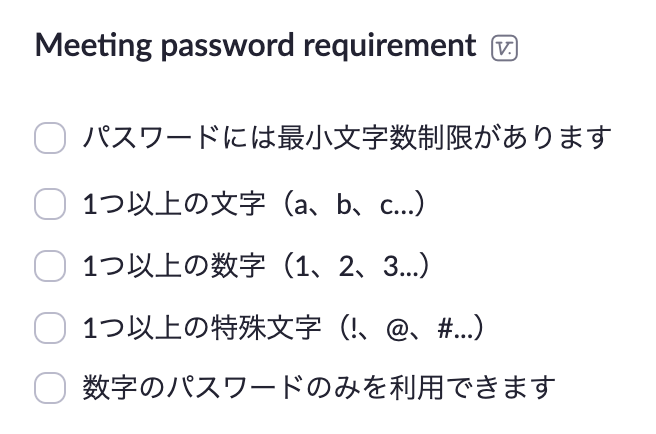Enable the 最小文字数制限 password checkbox
Screen dimensions: 656x434
[50, 138]
